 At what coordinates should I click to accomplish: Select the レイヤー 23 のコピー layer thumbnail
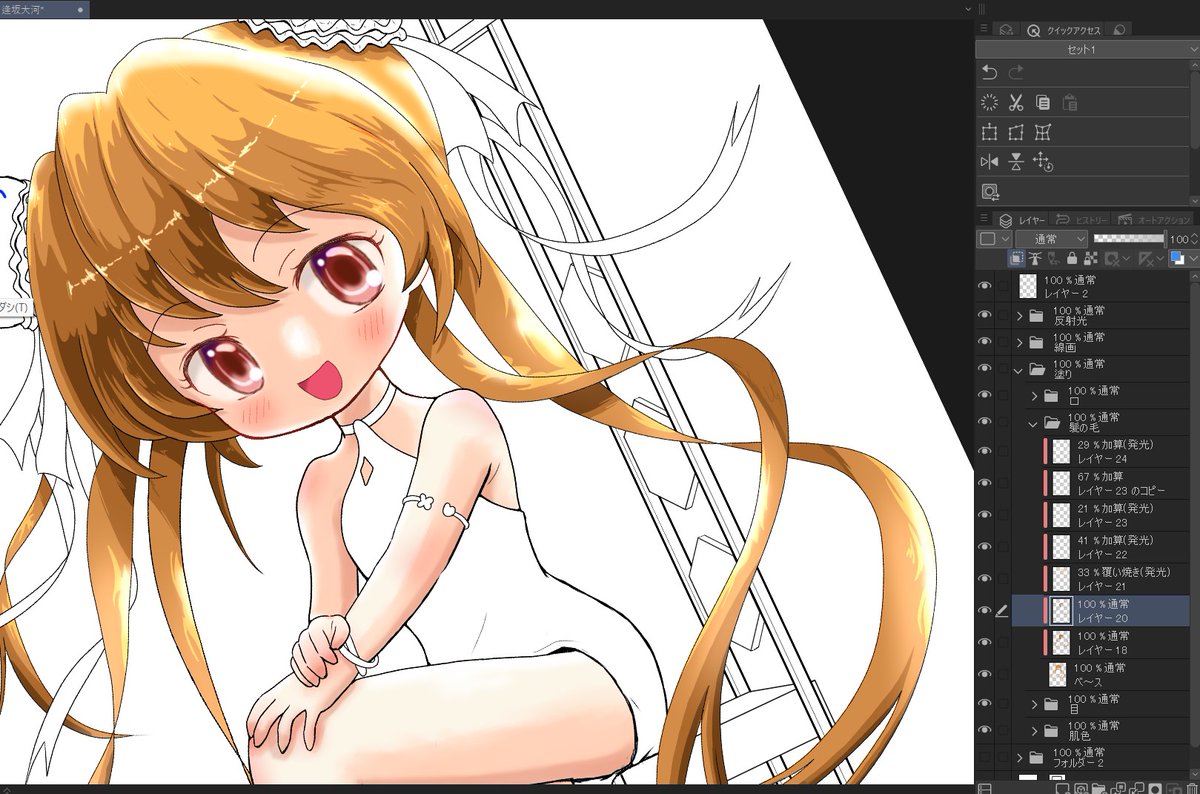(x=1060, y=482)
